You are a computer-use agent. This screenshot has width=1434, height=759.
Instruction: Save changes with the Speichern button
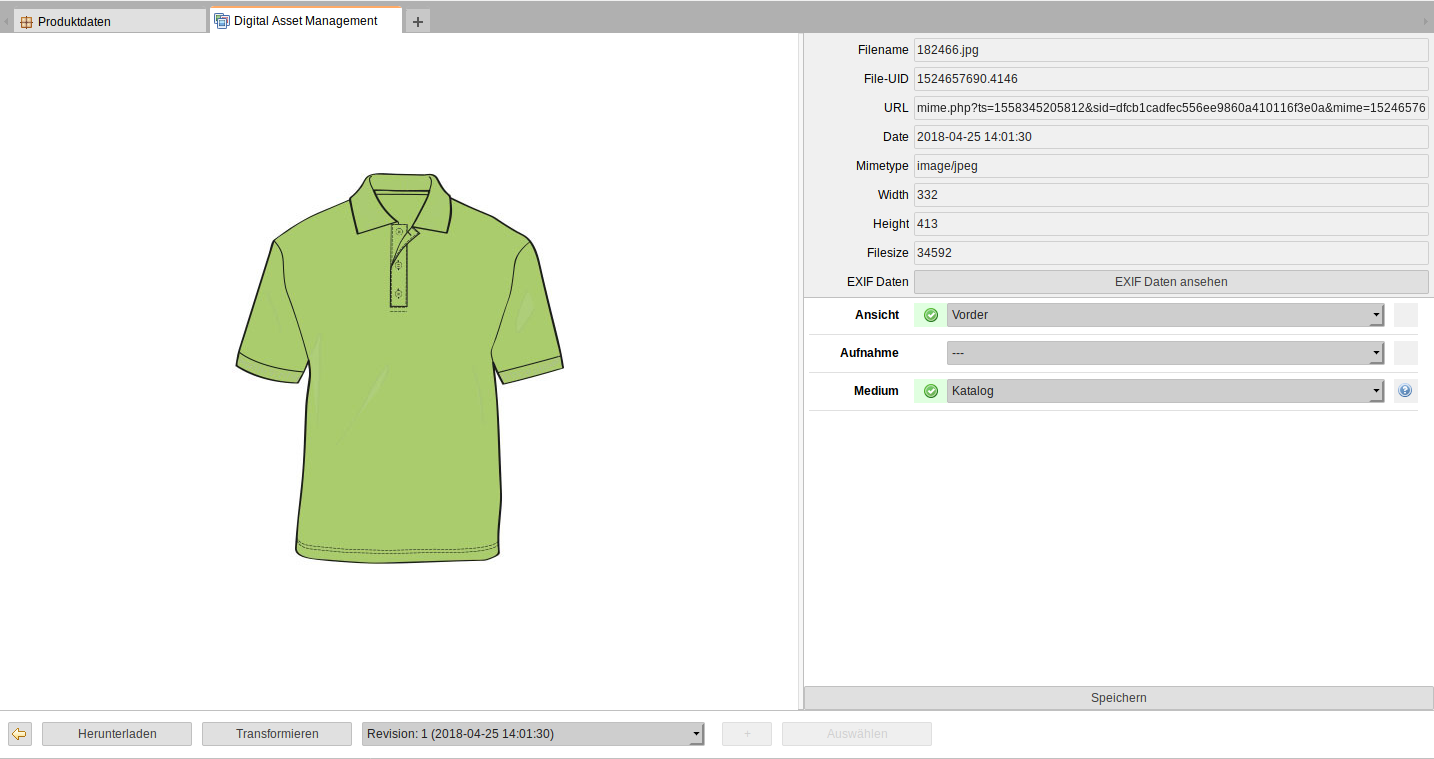point(1118,698)
